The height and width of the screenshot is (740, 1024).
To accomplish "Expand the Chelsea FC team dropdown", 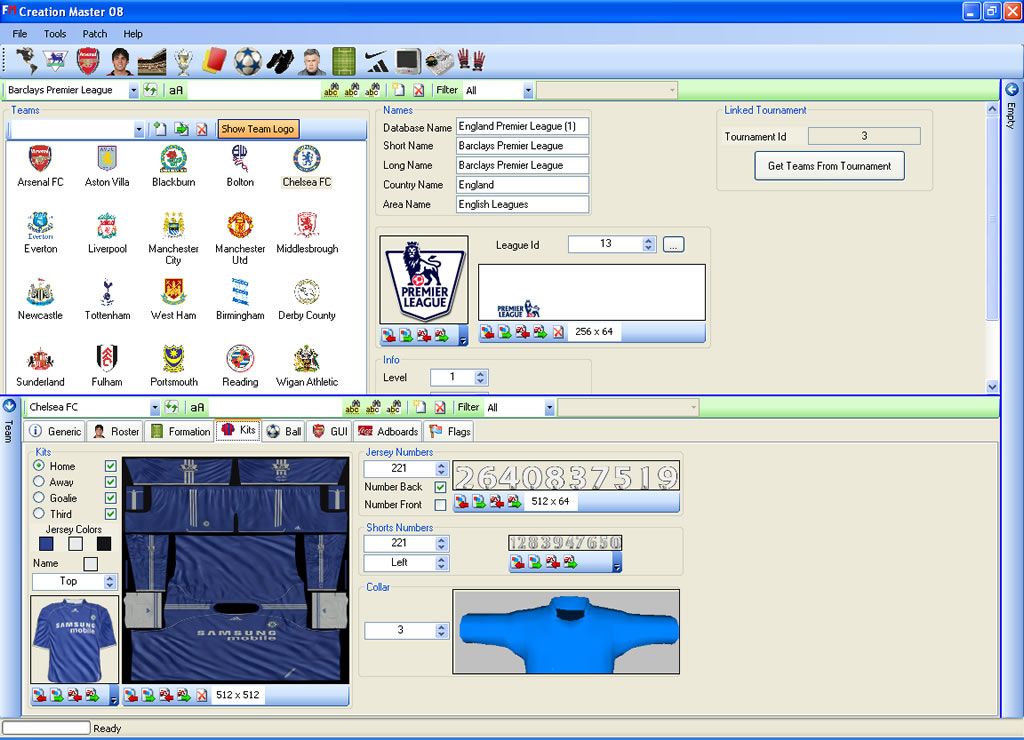I will coord(155,408).
